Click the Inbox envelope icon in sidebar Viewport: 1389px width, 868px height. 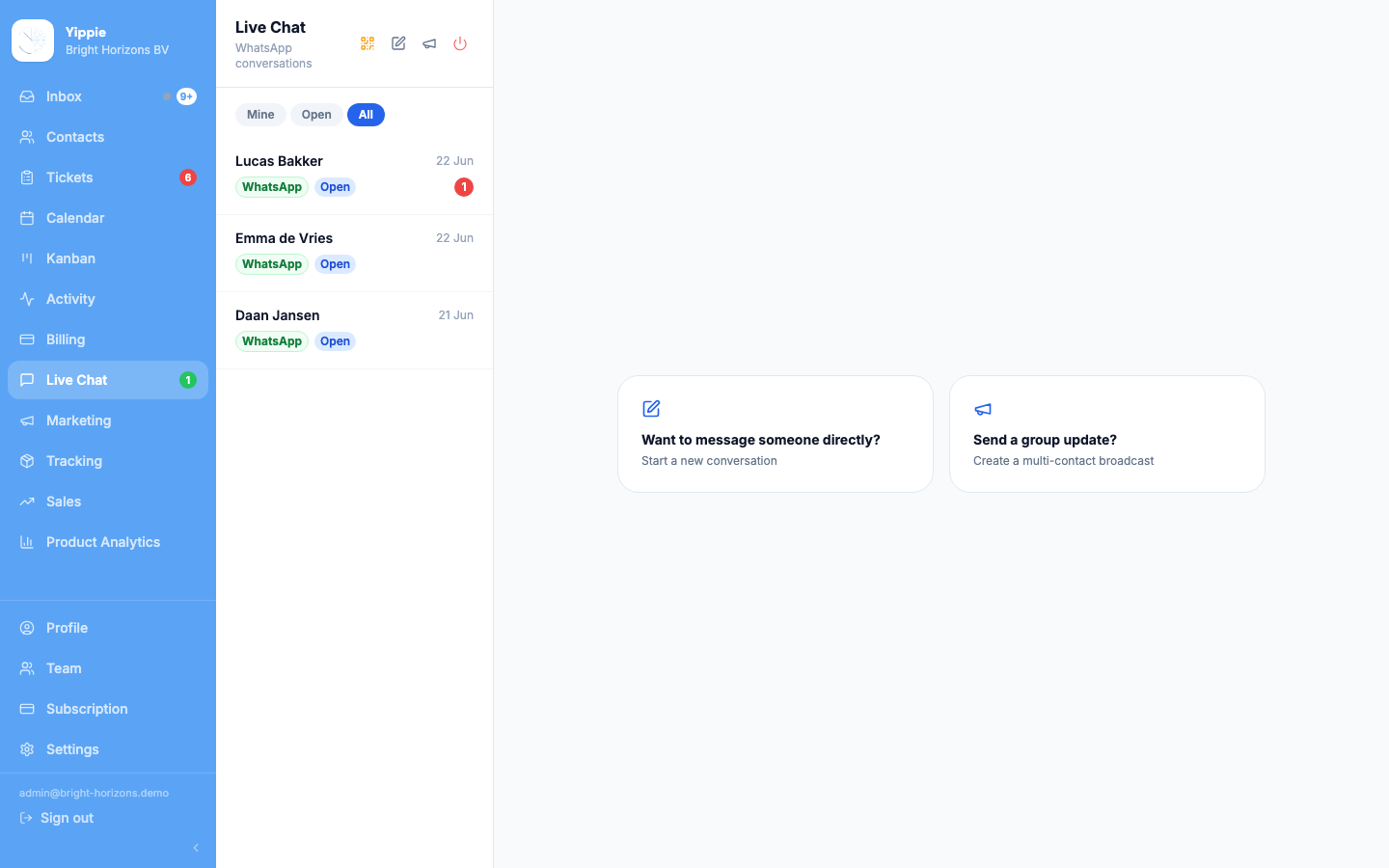(x=27, y=96)
